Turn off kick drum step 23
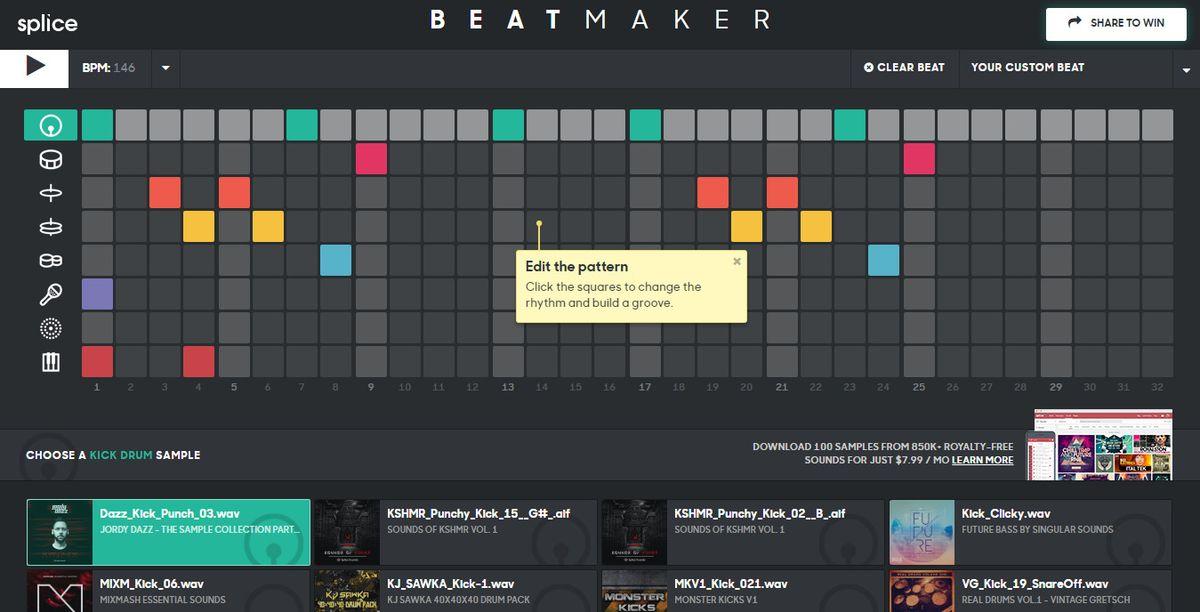This screenshot has height=612, width=1200. click(850, 125)
